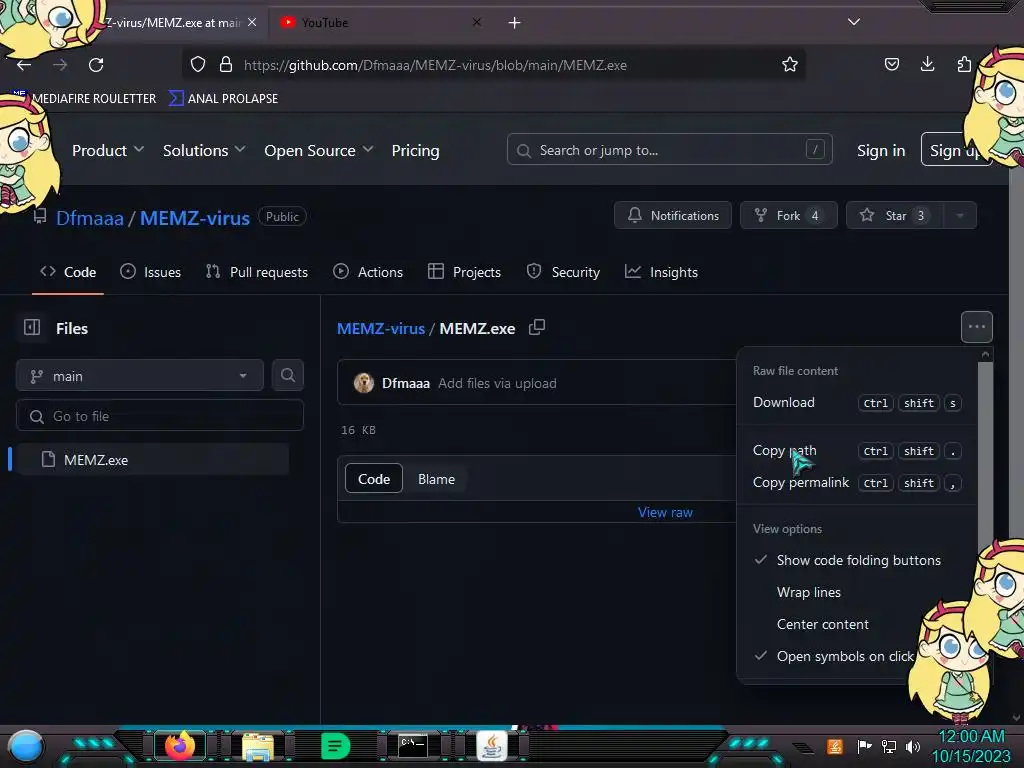Close the YouTube tab

tap(477, 22)
